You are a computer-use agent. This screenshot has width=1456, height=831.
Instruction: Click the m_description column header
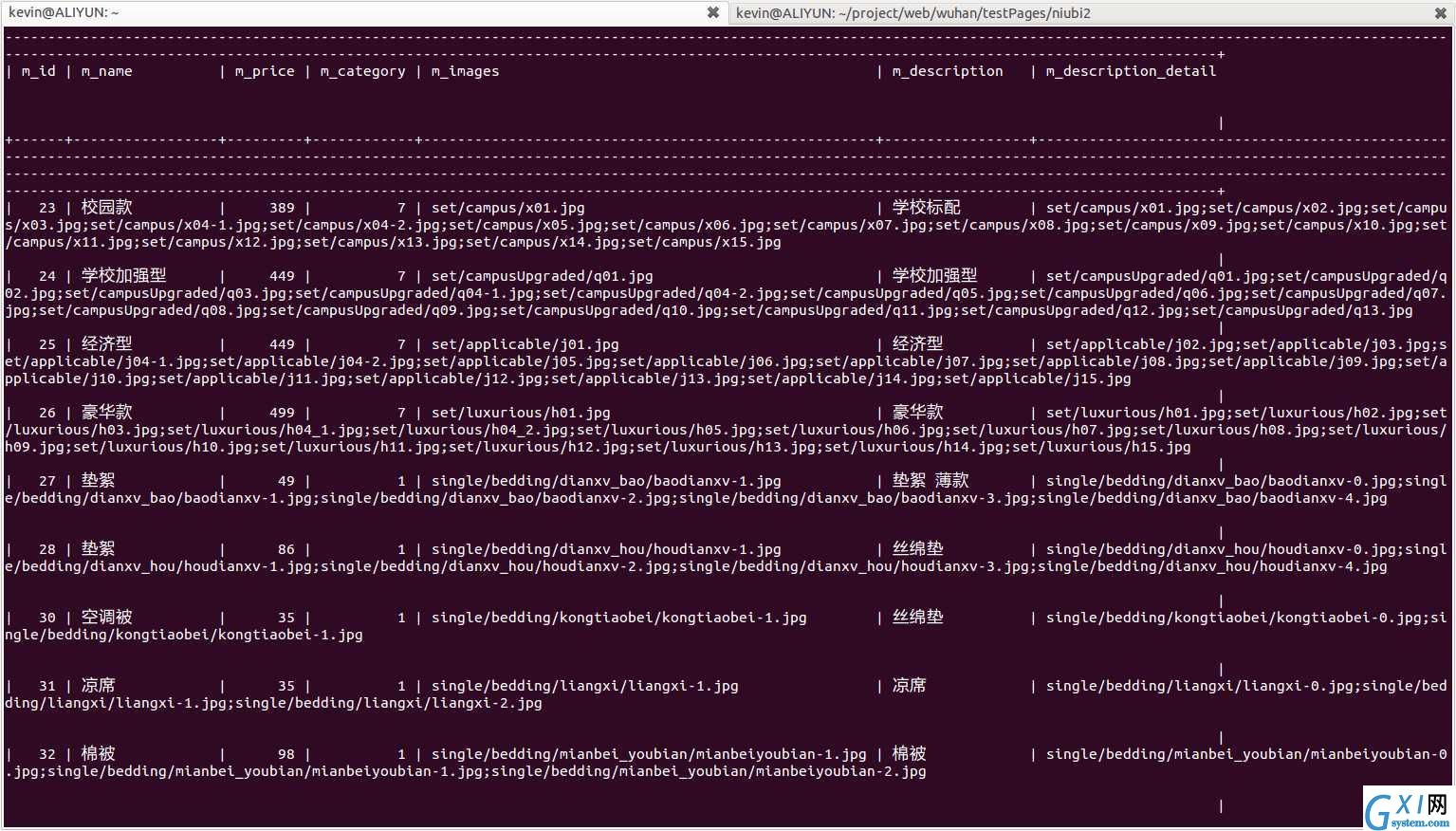point(948,71)
